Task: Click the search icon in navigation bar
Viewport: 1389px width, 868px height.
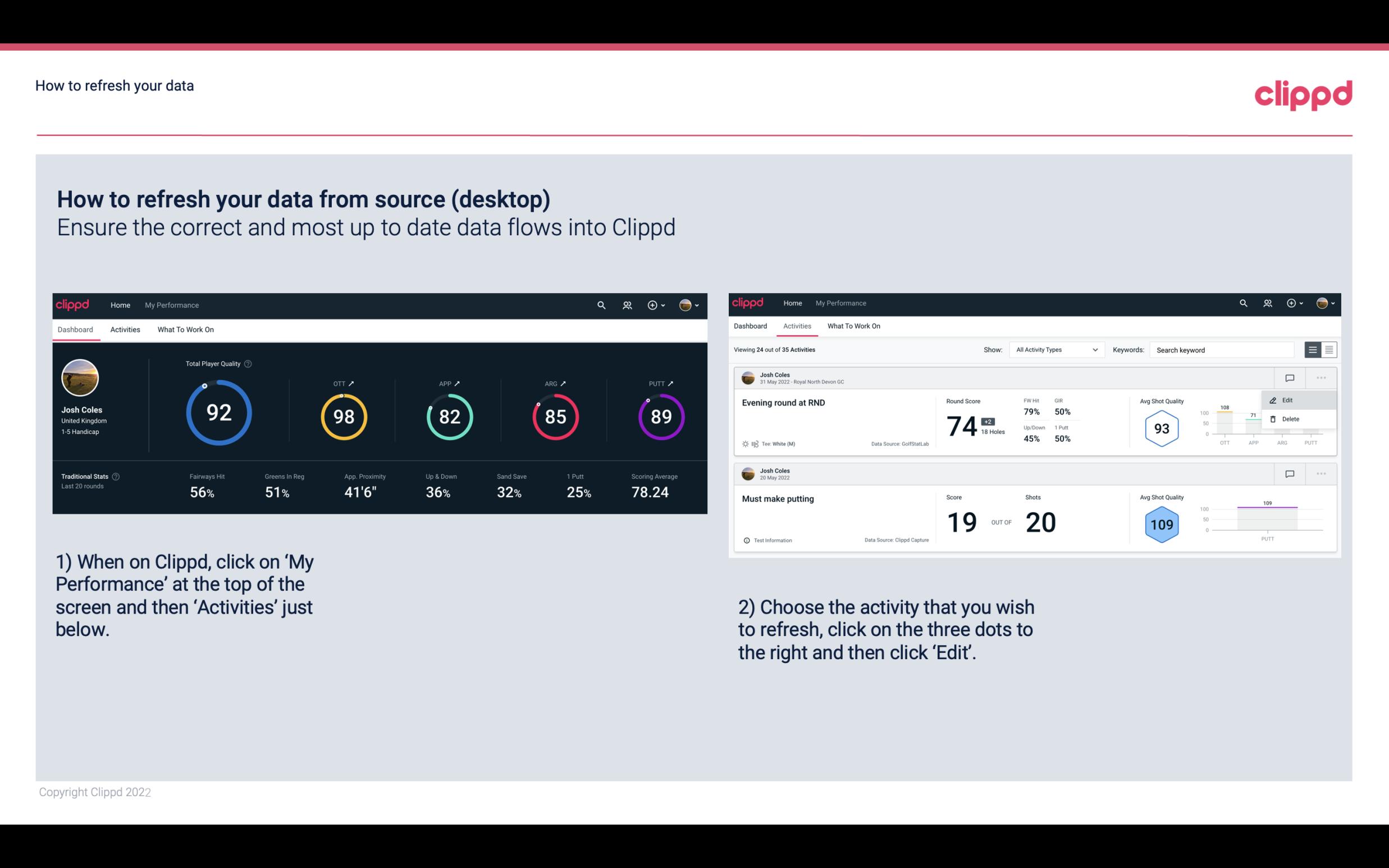Action: (601, 305)
